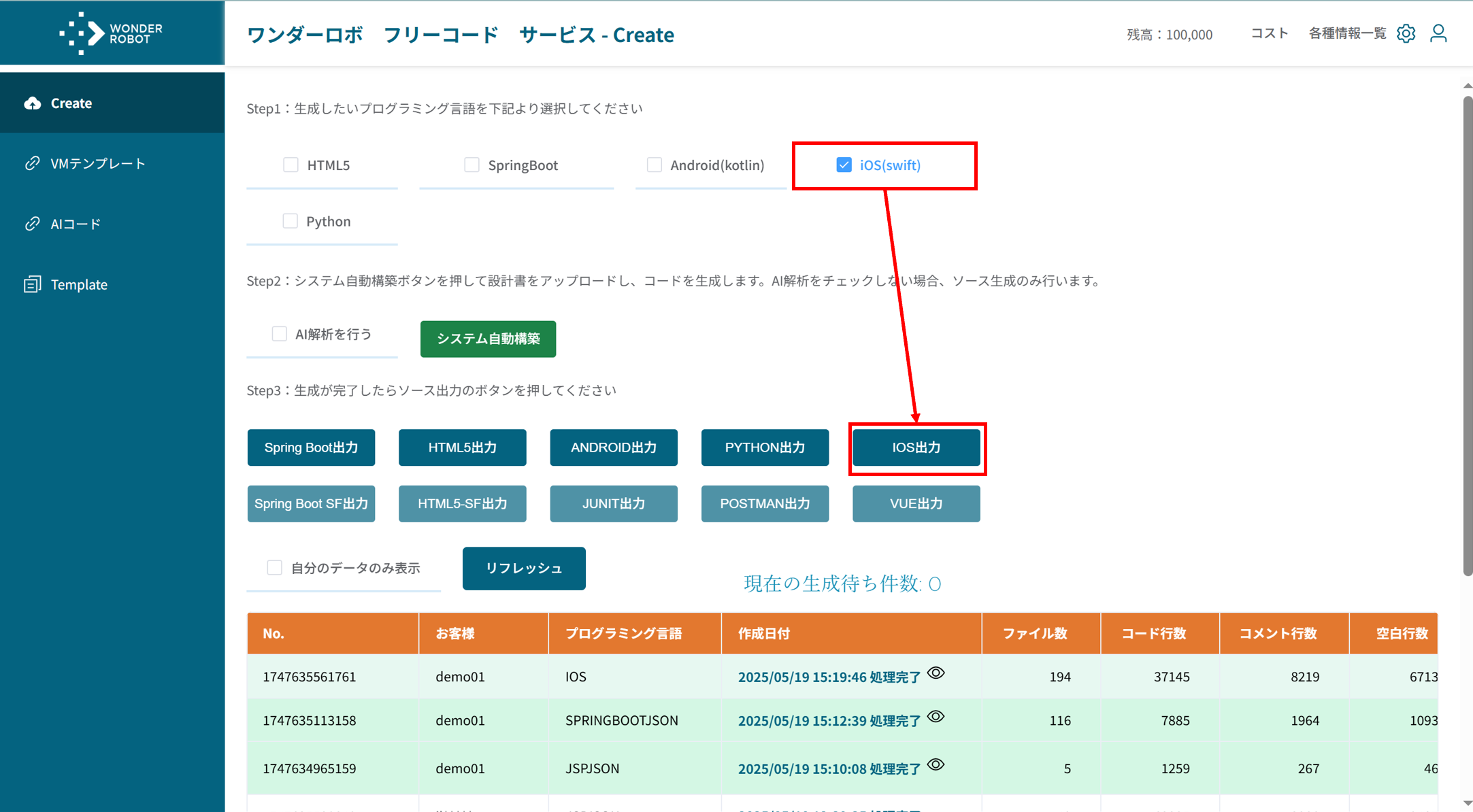This screenshot has width=1473, height=812.
Task: Open the Template menu item
Action: 112,284
